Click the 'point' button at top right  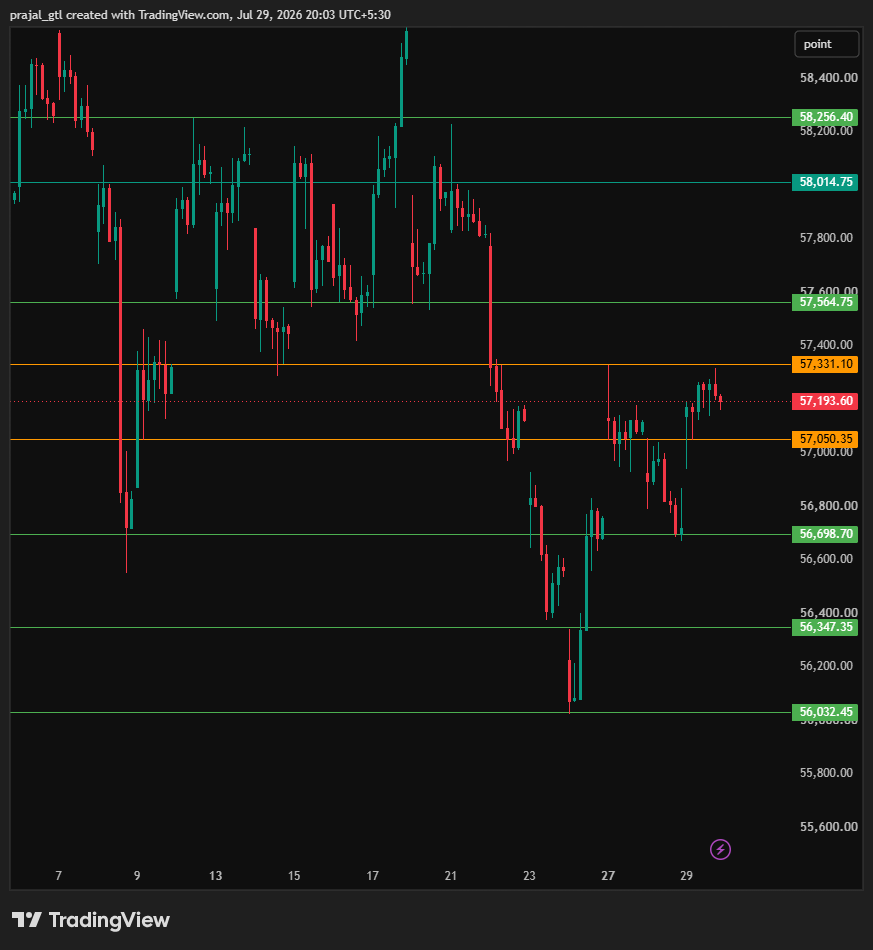pos(826,44)
